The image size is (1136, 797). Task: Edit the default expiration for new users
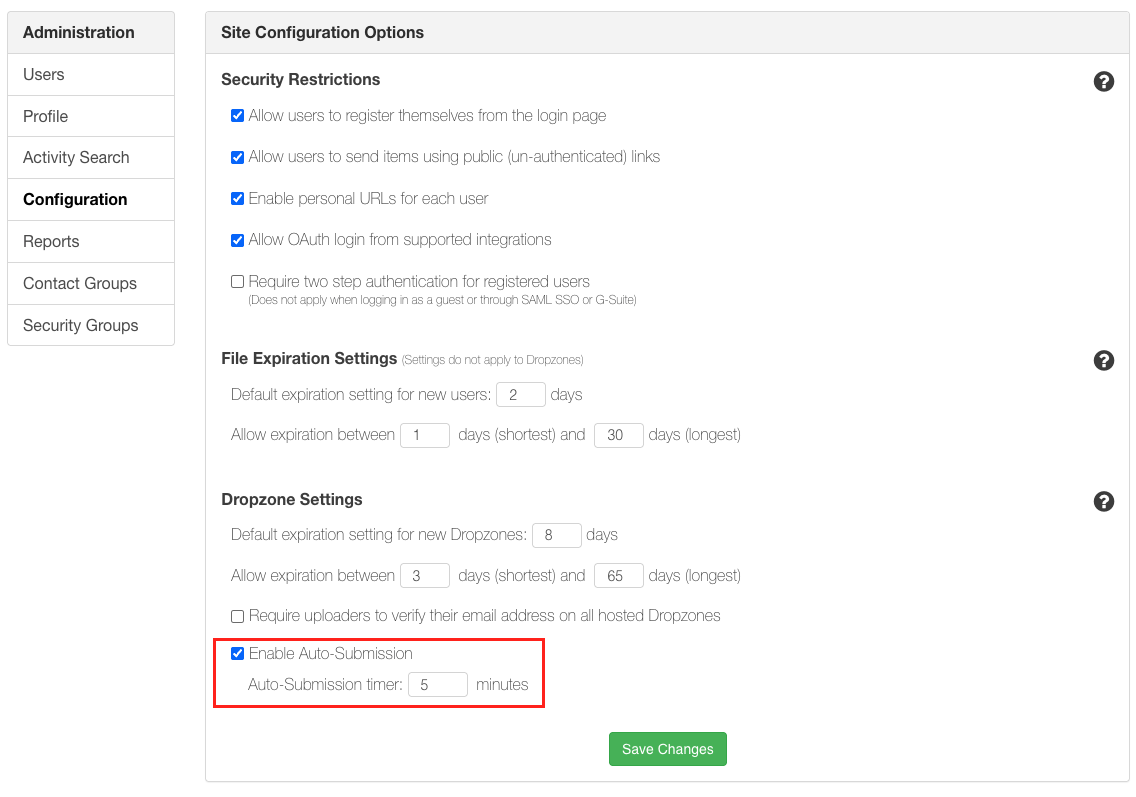(520, 394)
